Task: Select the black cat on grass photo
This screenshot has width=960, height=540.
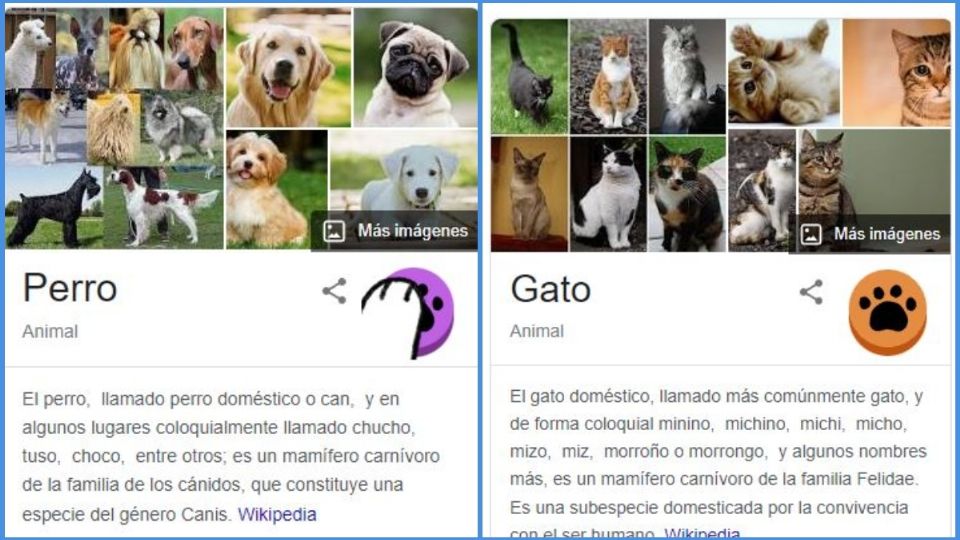Action: click(530, 77)
